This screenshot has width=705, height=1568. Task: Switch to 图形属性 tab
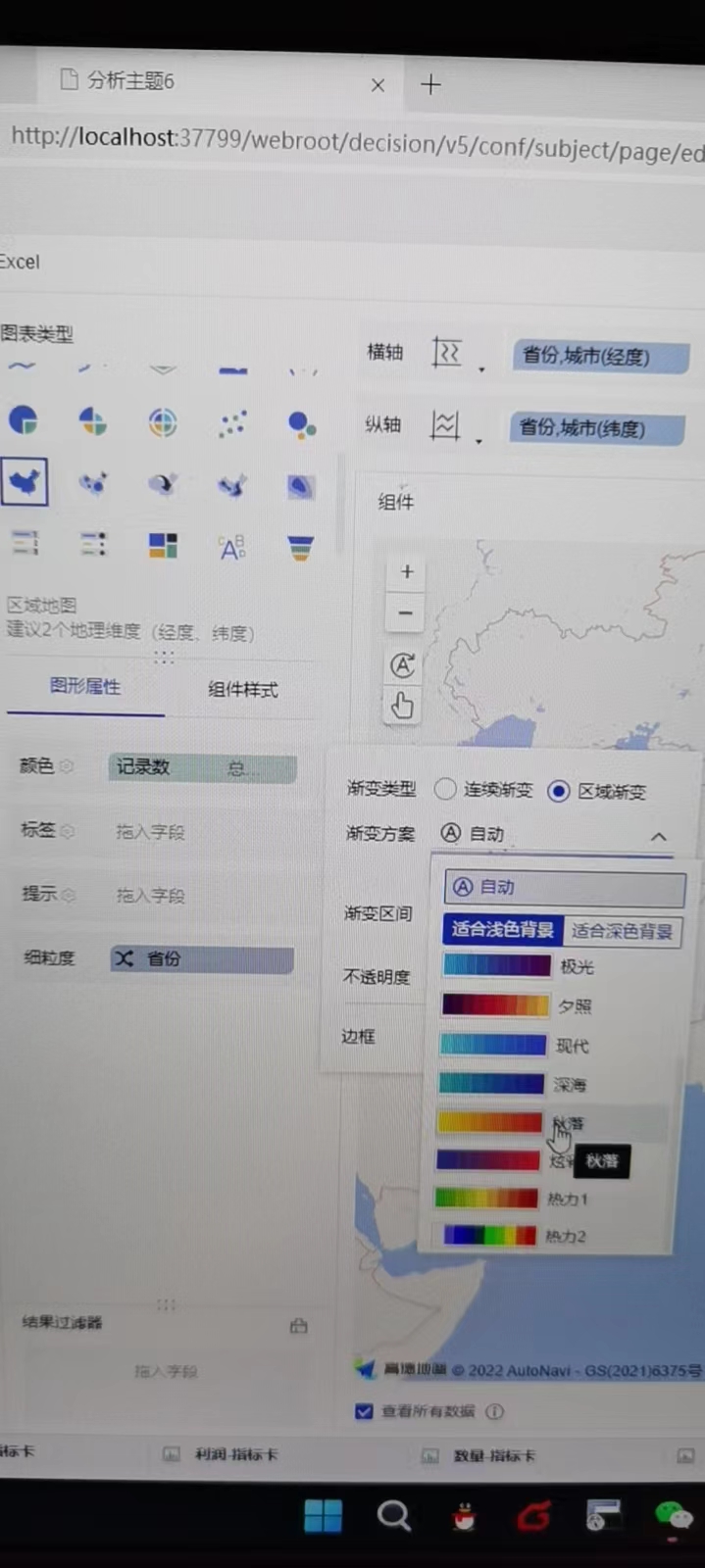coord(85,686)
